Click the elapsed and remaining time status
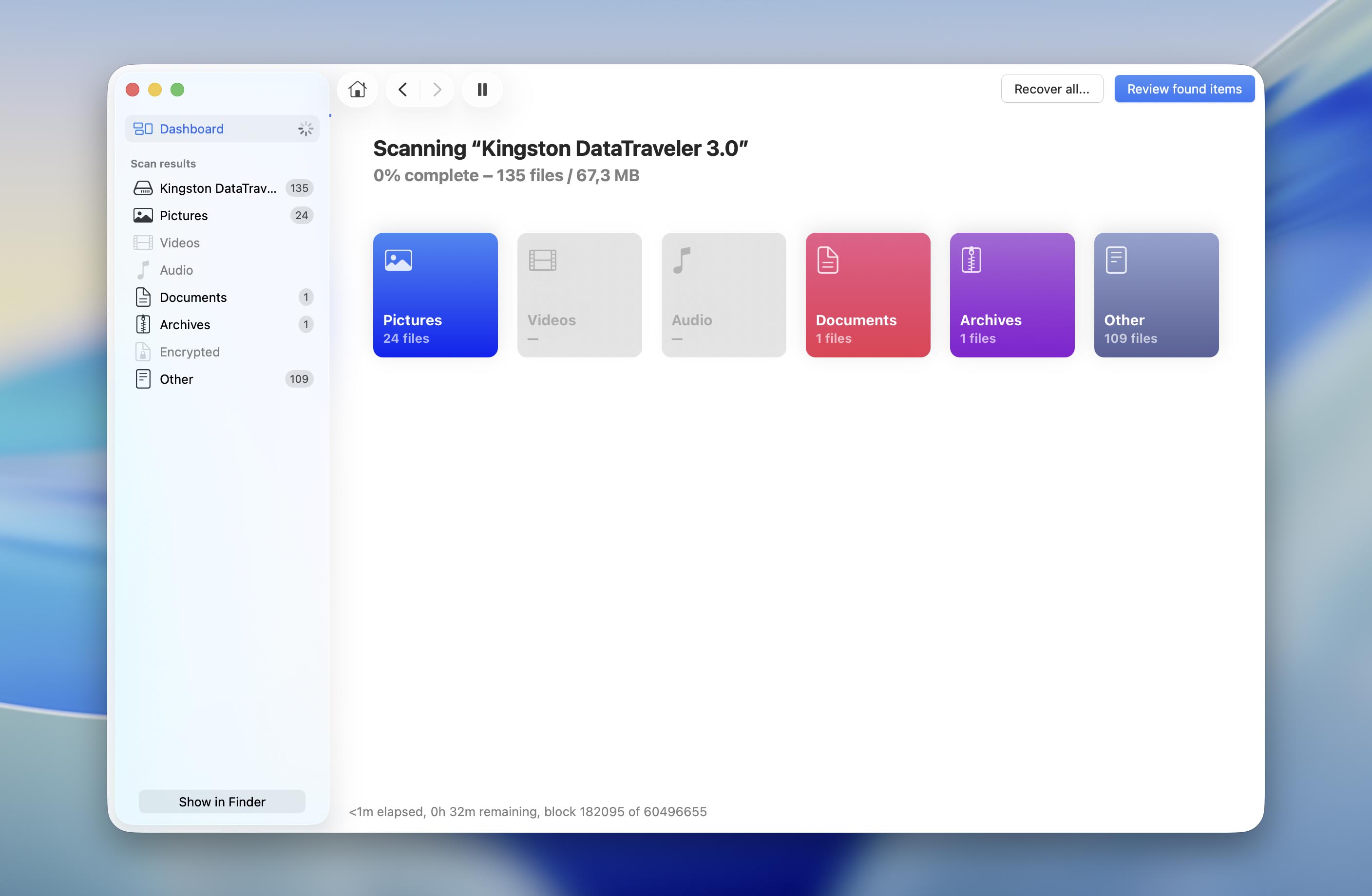 528,811
